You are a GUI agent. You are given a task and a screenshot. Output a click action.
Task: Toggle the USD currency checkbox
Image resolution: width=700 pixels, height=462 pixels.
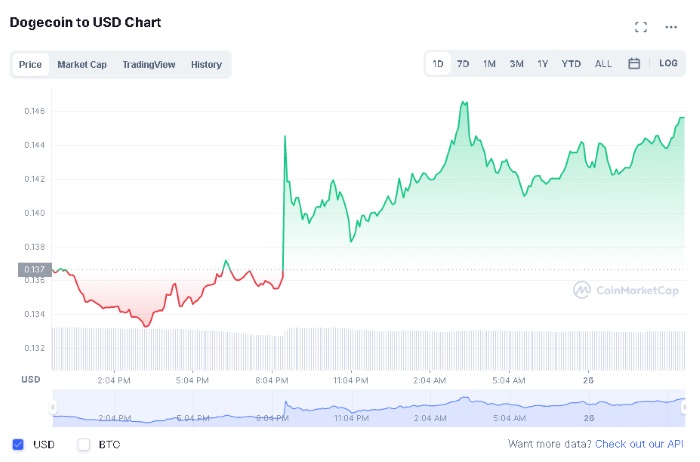click(18, 443)
